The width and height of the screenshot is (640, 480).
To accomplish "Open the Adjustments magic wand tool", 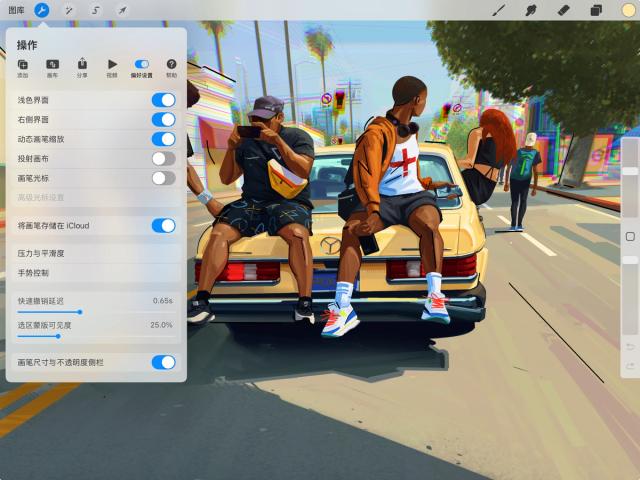I will point(69,10).
